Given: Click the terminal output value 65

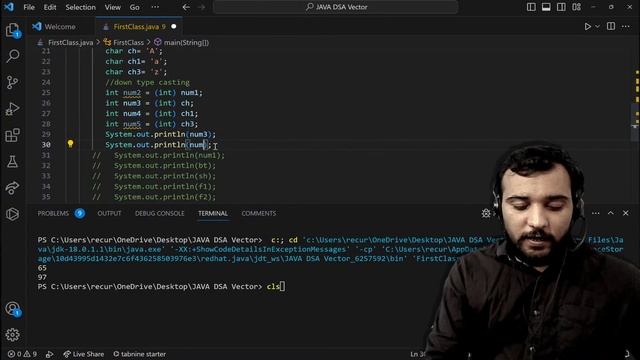Looking at the screenshot, I should 42,268.
